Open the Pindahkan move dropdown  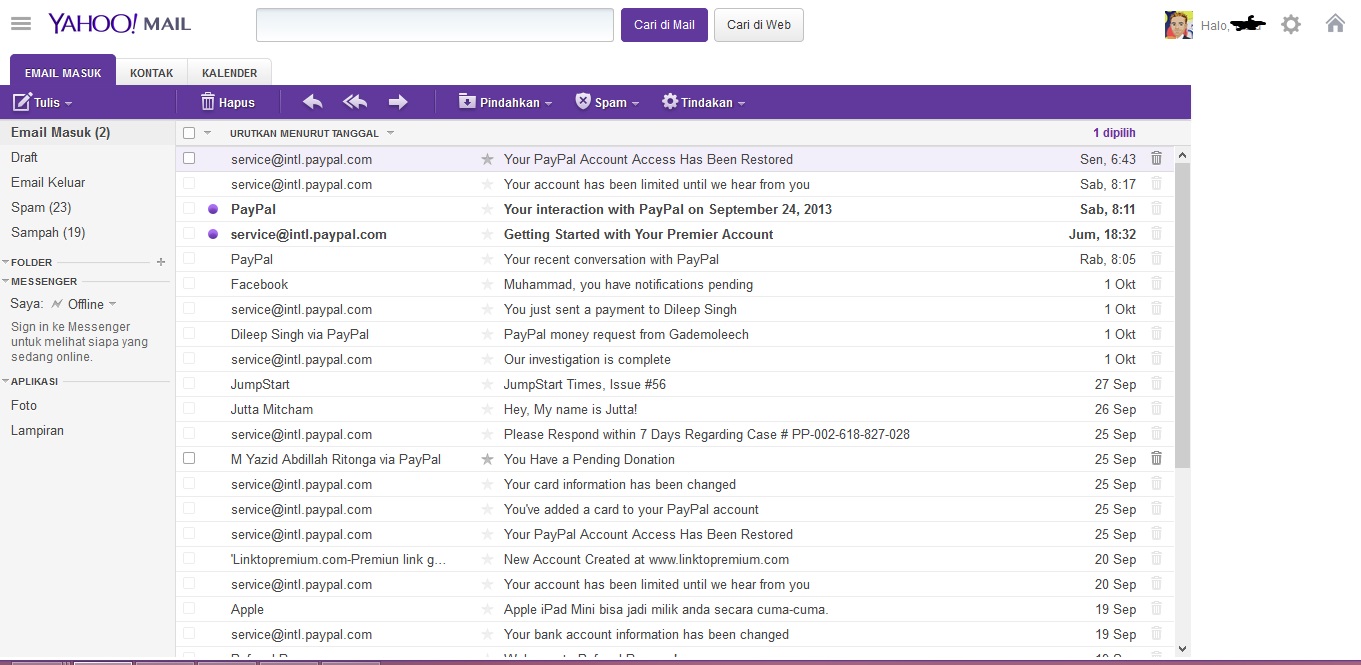tap(505, 102)
